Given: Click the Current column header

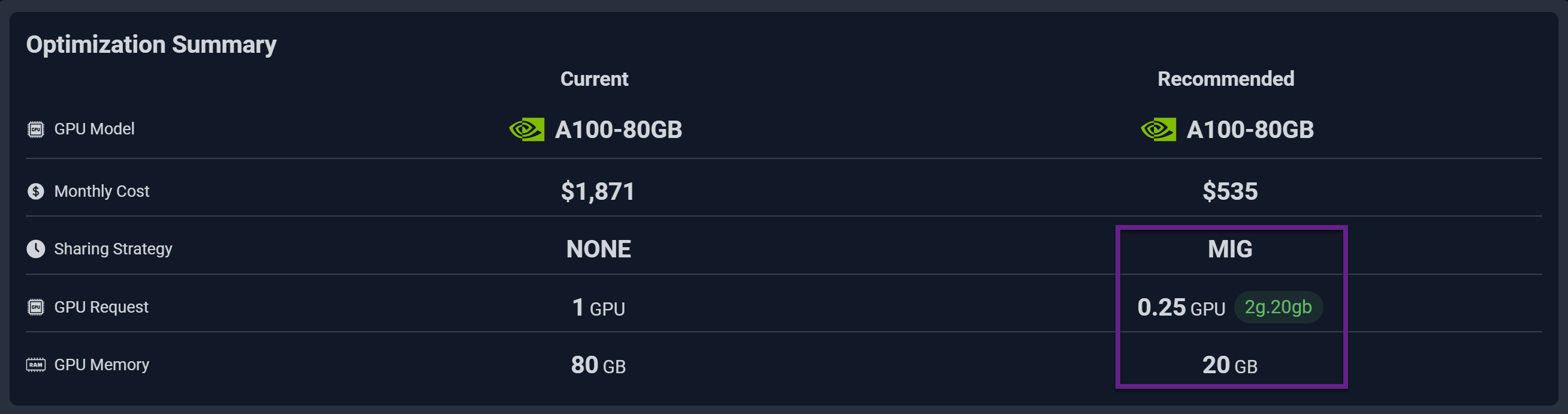Looking at the screenshot, I should 594,79.
